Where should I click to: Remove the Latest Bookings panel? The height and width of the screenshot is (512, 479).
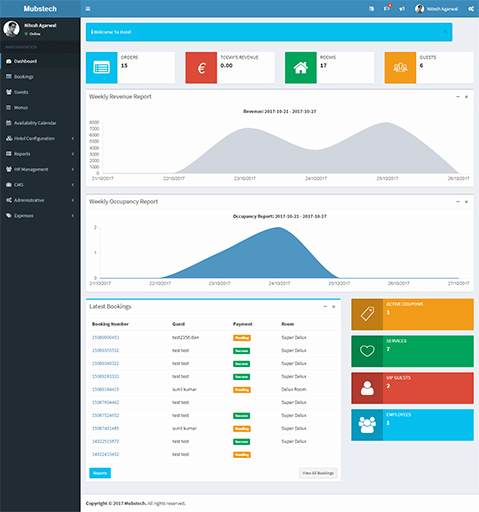pos(334,307)
